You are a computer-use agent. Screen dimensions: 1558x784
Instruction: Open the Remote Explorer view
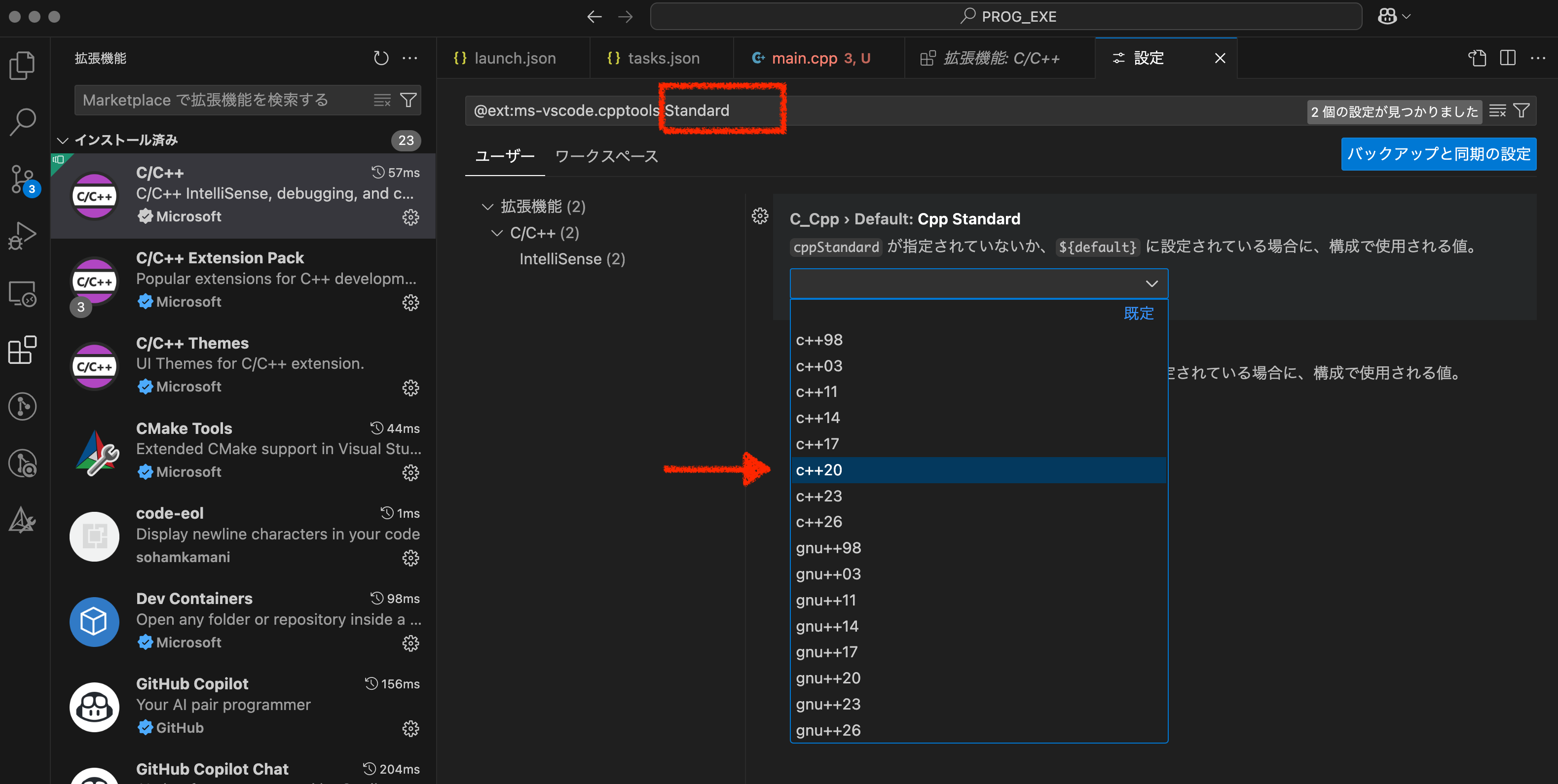[23, 294]
